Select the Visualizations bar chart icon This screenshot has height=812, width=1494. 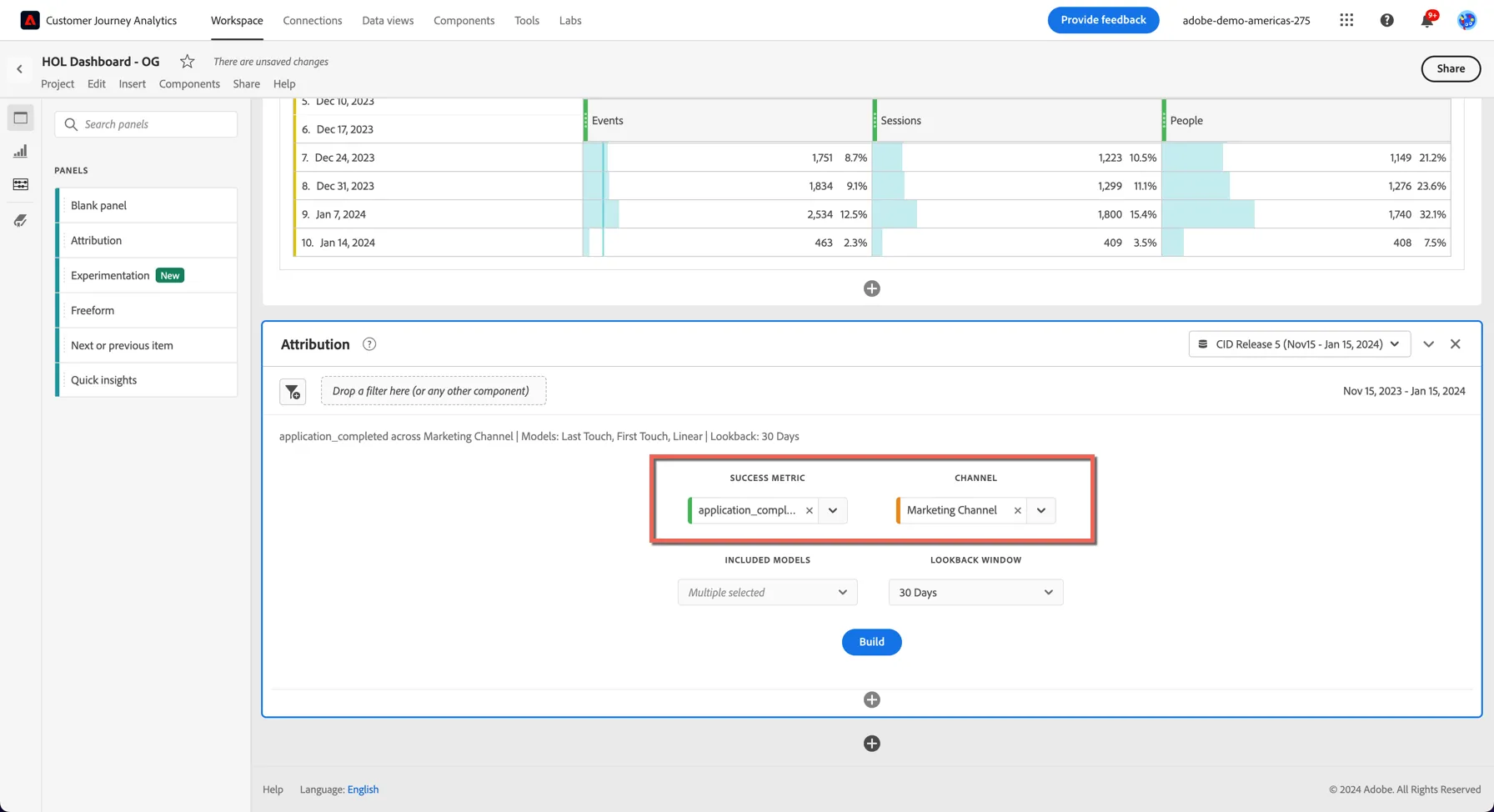21,151
